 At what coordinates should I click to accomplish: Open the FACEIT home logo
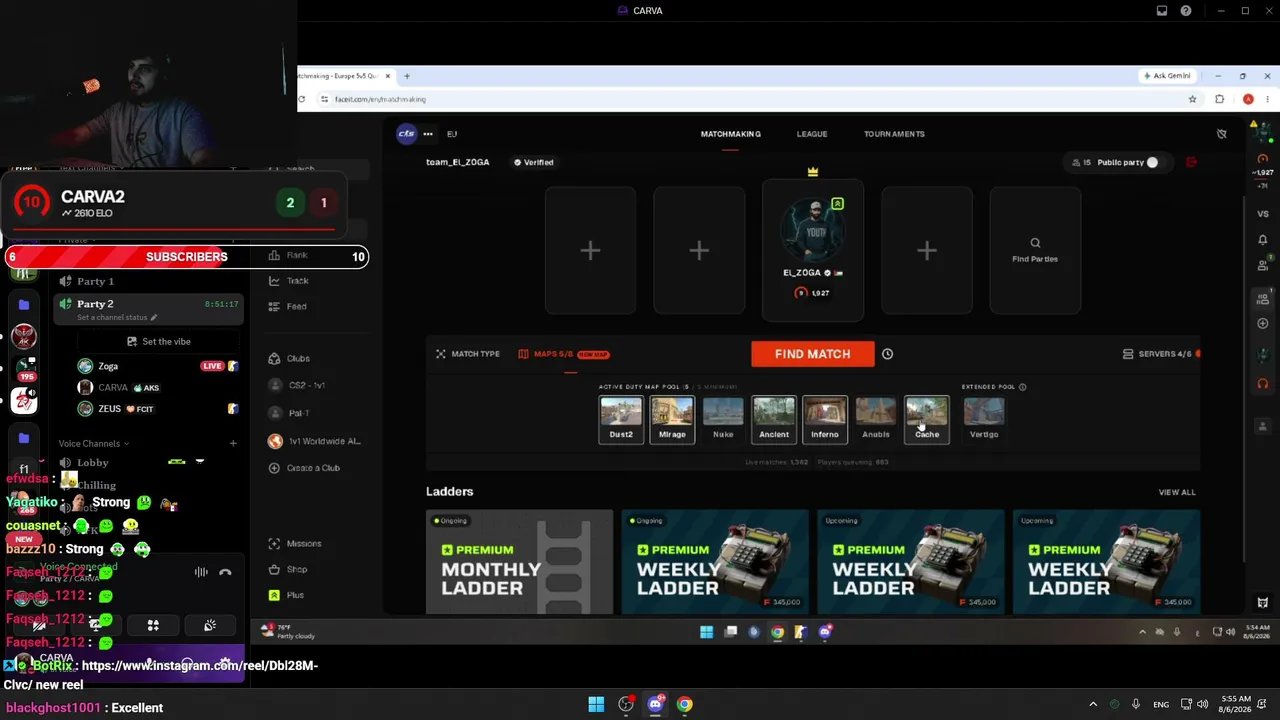tap(406, 134)
